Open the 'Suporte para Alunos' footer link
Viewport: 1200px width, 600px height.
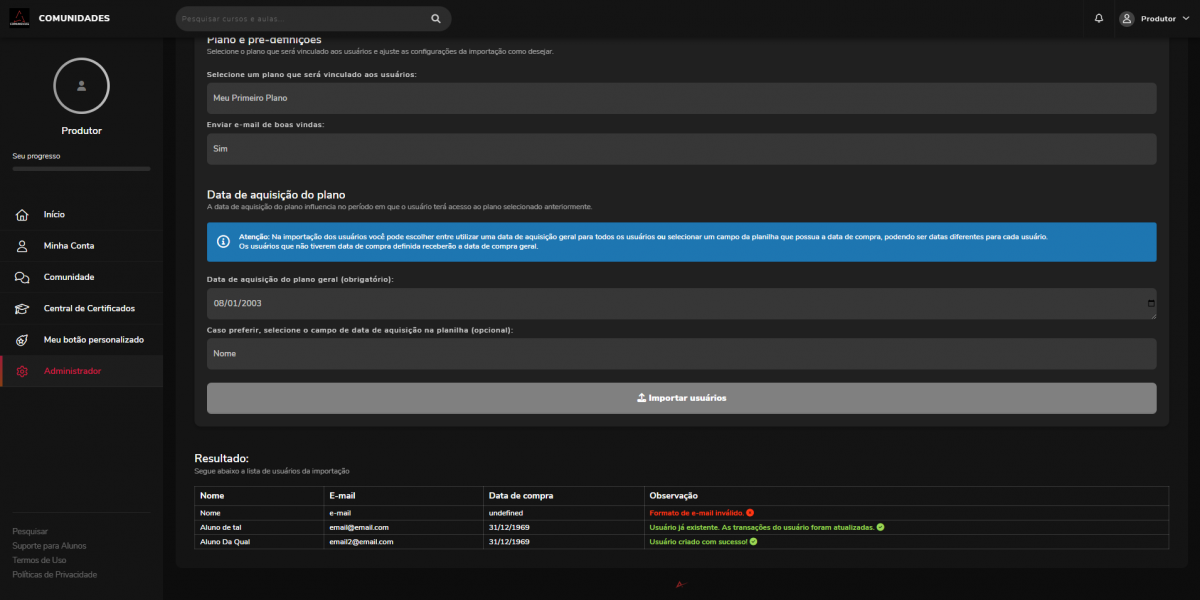coord(49,546)
